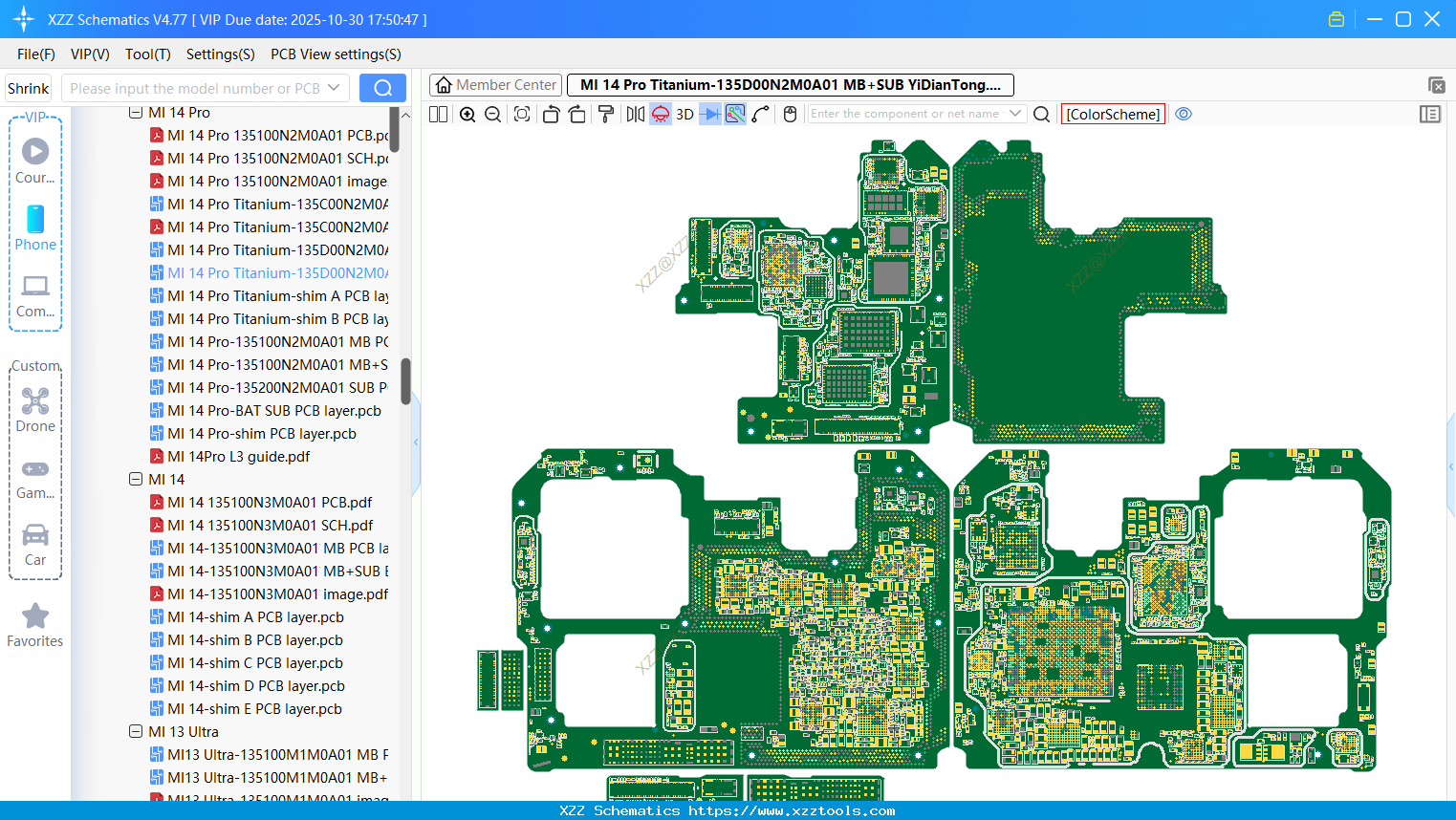
Task: Open the Settings(S) menu
Action: pos(221,54)
